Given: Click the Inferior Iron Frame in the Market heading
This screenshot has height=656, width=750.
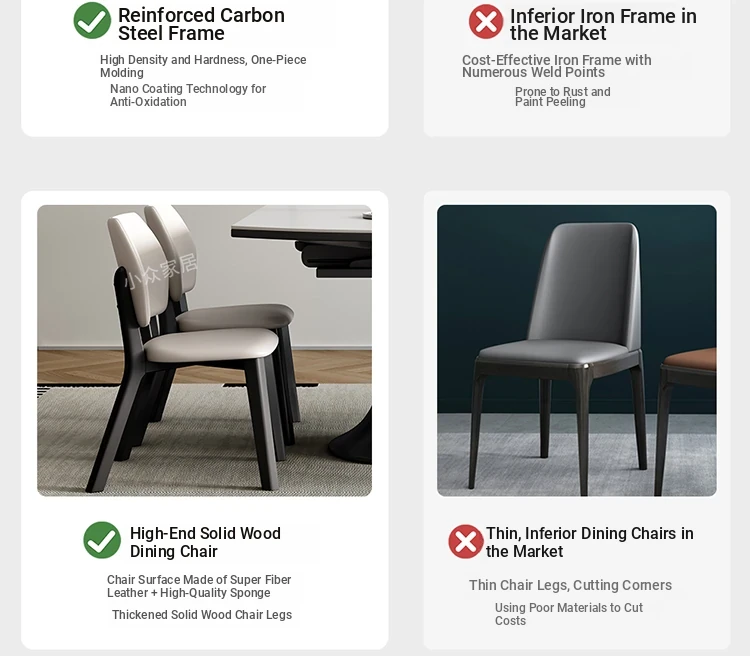Looking at the screenshot, I should coord(603,25).
